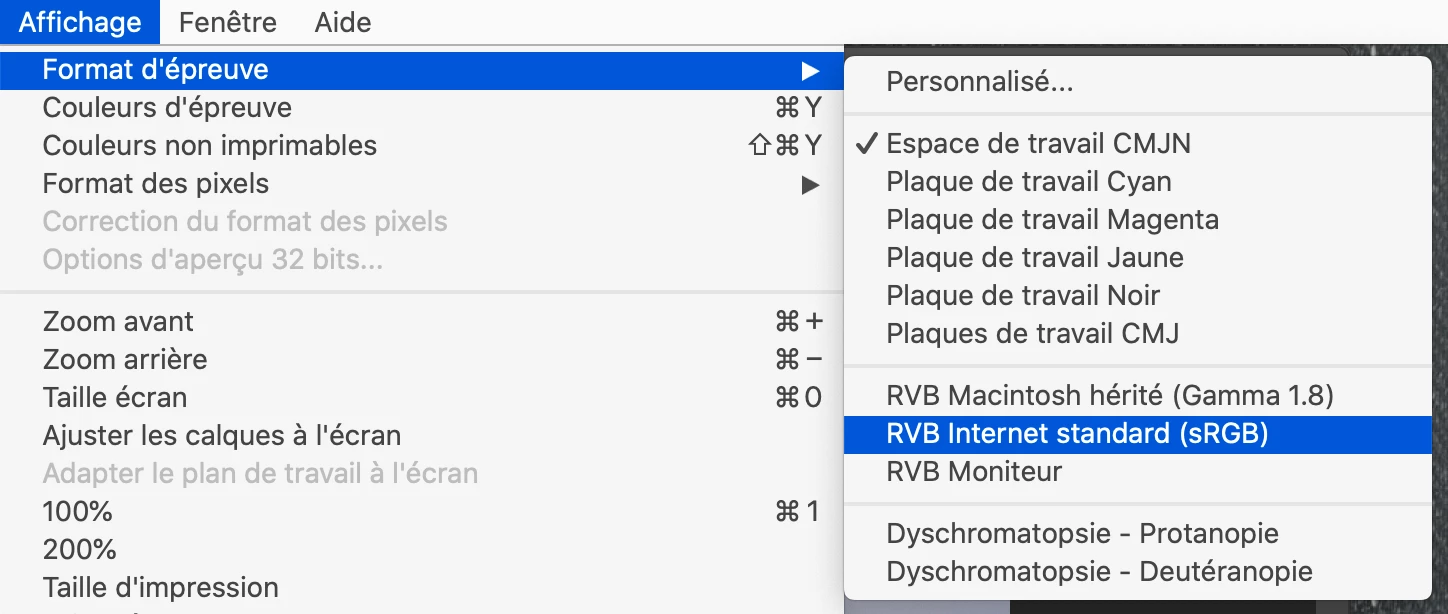1448x614 pixels.
Task: Click Taille écran
Action: point(114,398)
